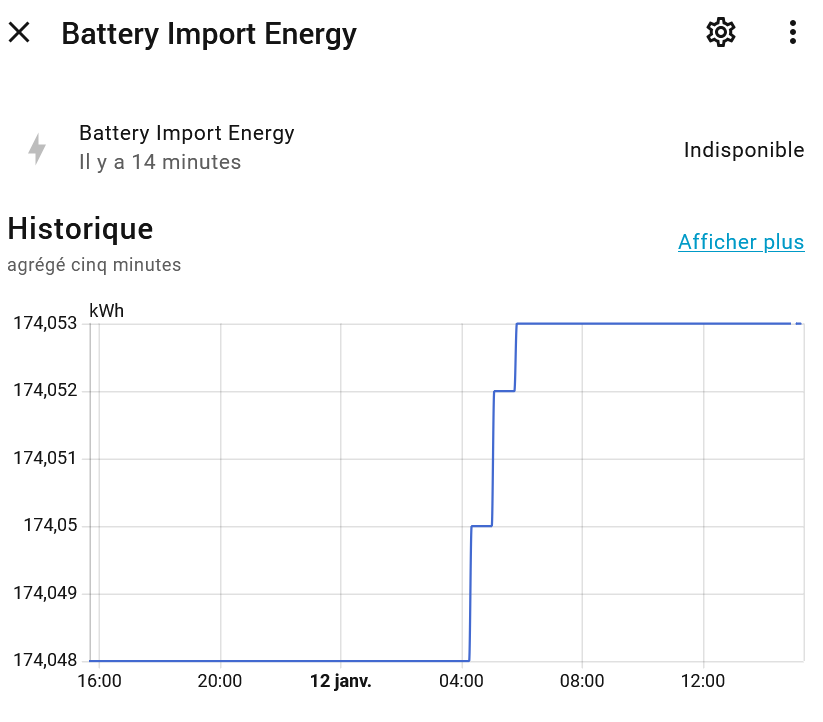823x722 pixels.
Task: Select the "12 janv." date marker on the x-axis
Action: 340,682
